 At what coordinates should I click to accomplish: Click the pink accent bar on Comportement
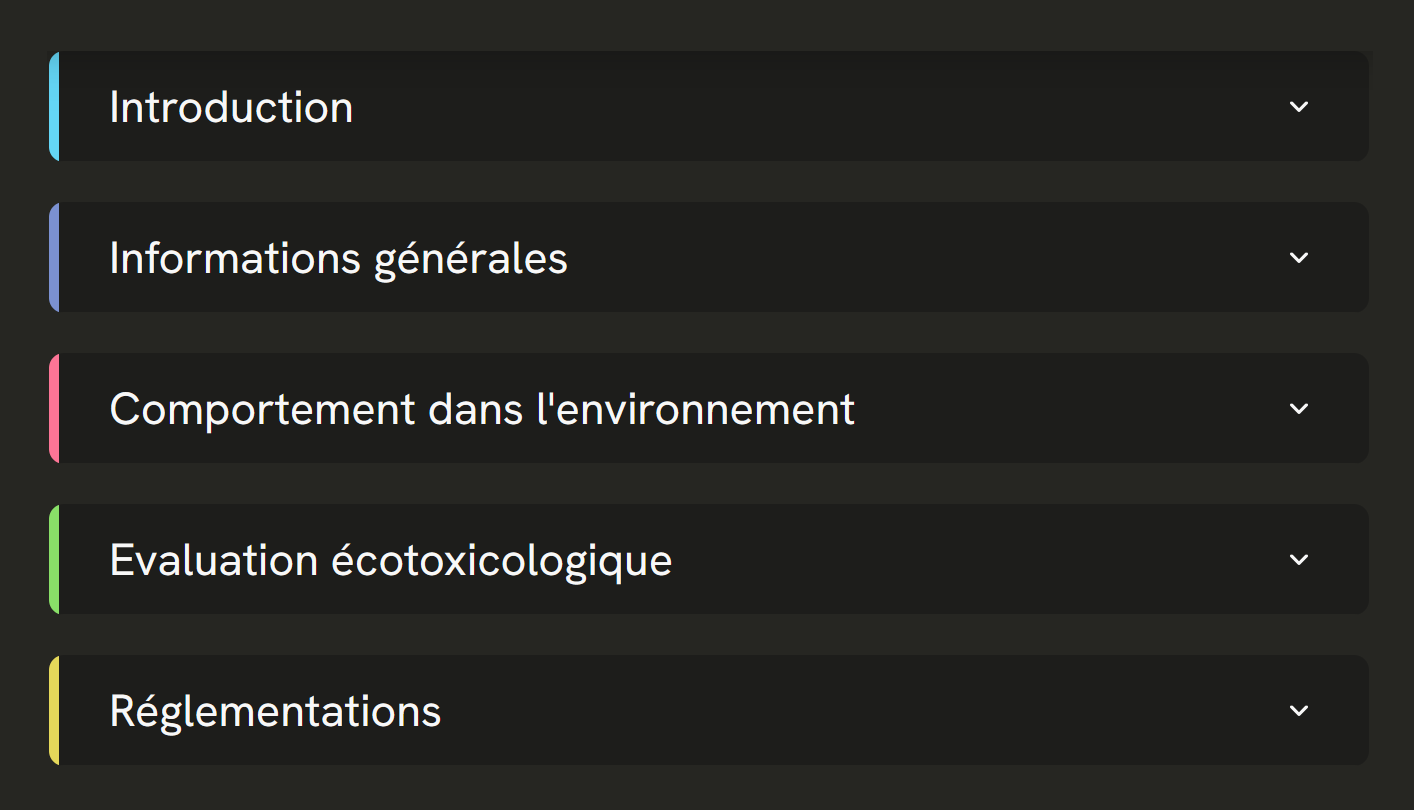[55, 408]
